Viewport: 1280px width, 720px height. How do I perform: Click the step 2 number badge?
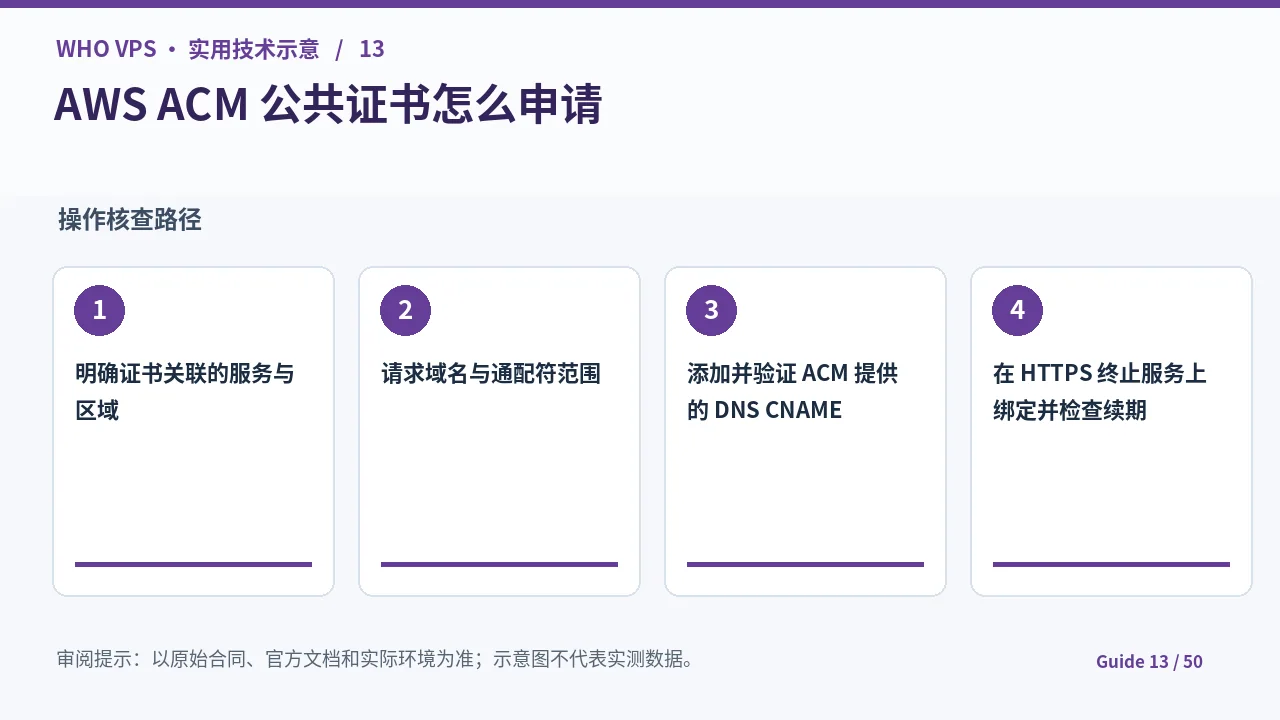pyautogui.click(x=405, y=310)
